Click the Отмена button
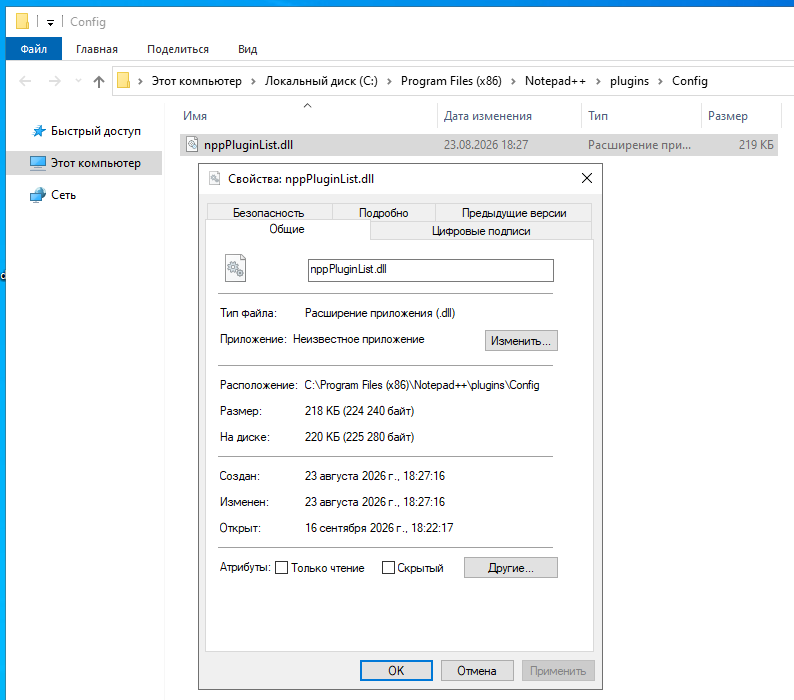Image resolution: width=794 pixels, height=700 pixels. [x=477, y=671]
